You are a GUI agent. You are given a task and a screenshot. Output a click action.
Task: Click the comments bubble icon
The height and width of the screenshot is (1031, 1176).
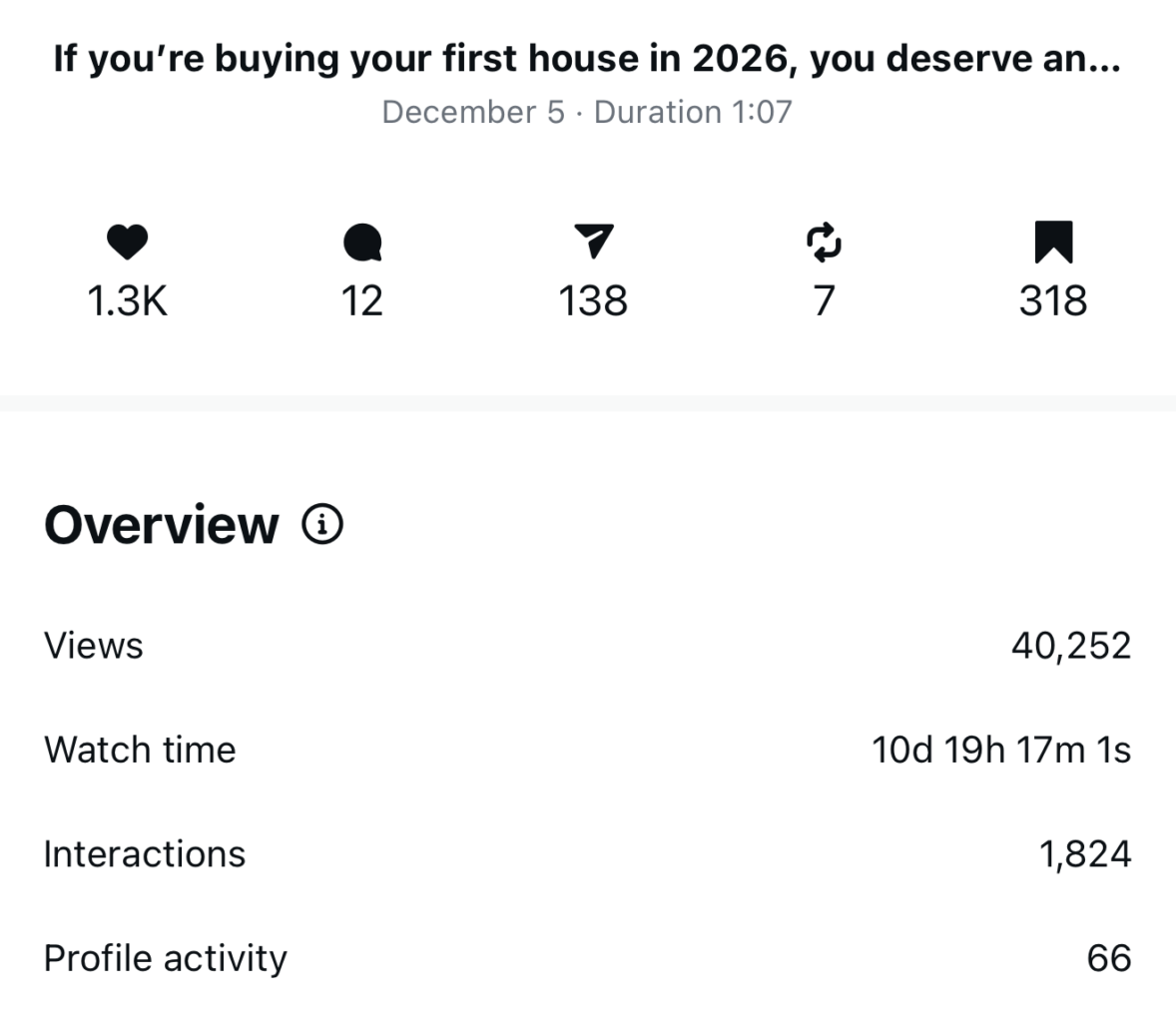361,242
